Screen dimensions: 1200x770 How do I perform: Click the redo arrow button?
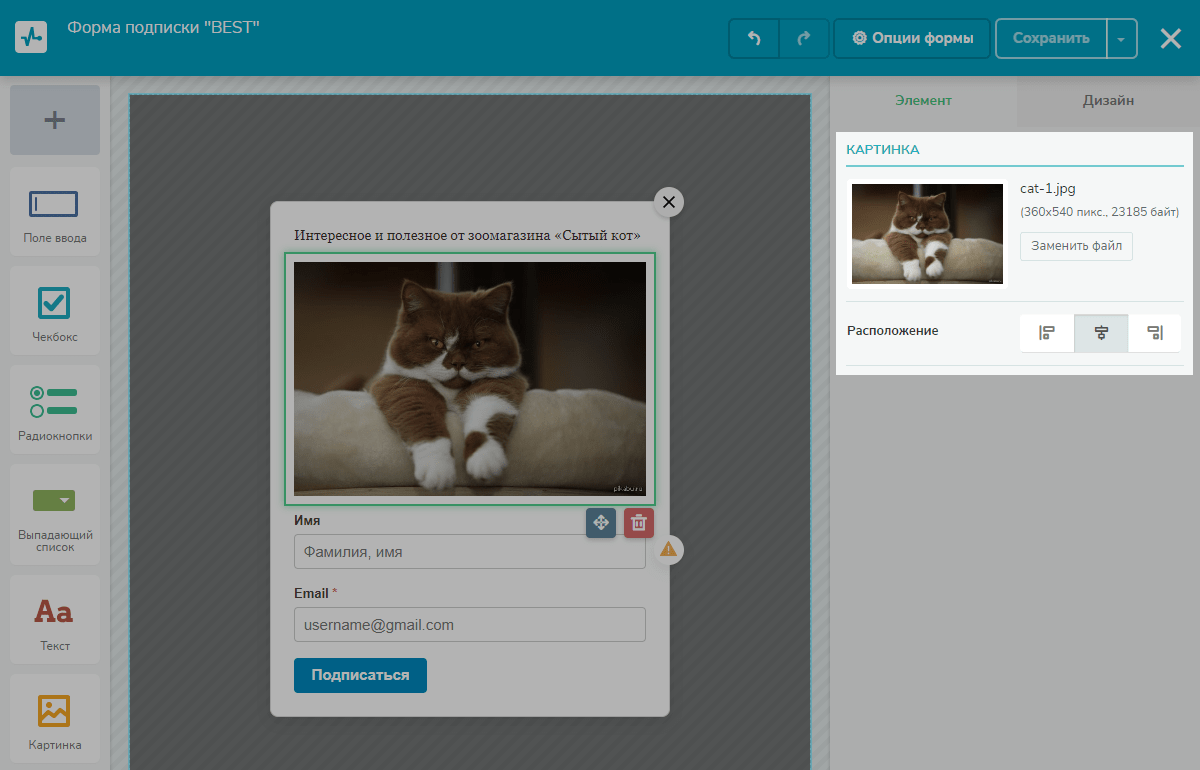804,39
